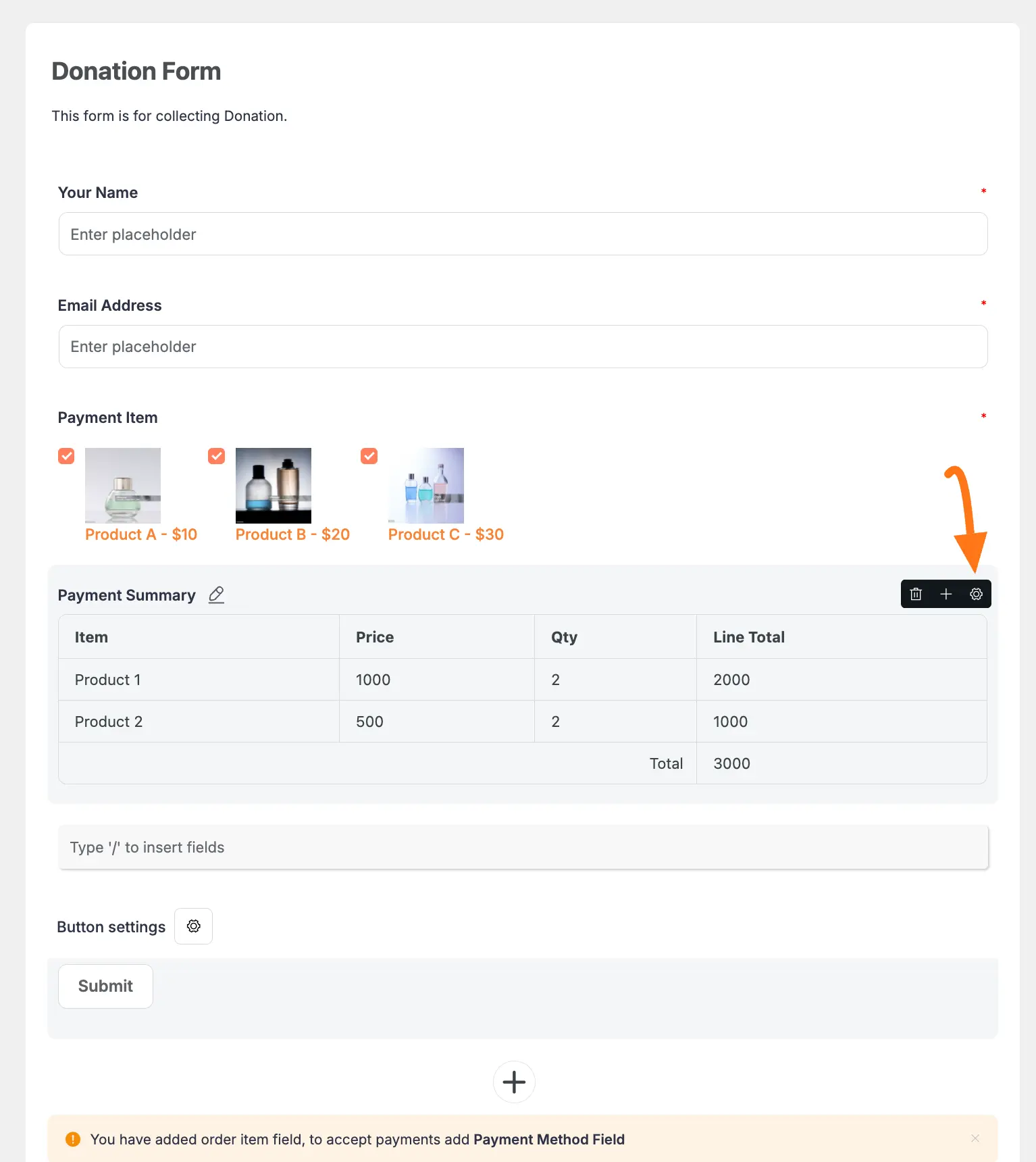Click the orange warning icon in the notice

click(x=73, y=1139)
